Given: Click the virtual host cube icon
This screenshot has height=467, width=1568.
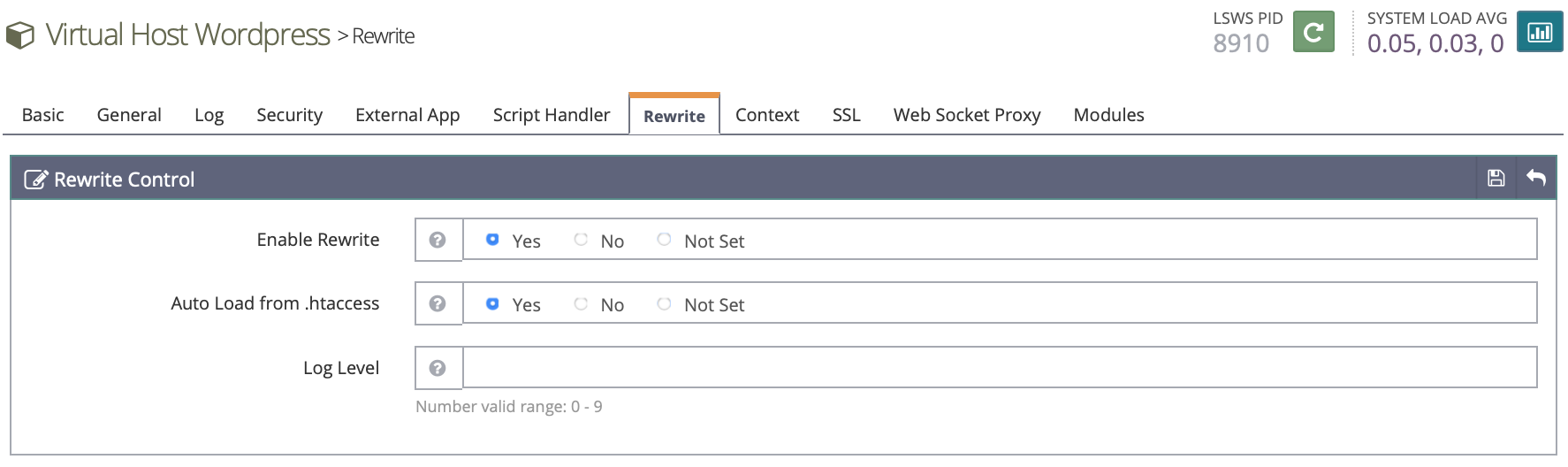Looking at the screenshot, I should coord(20,35).
